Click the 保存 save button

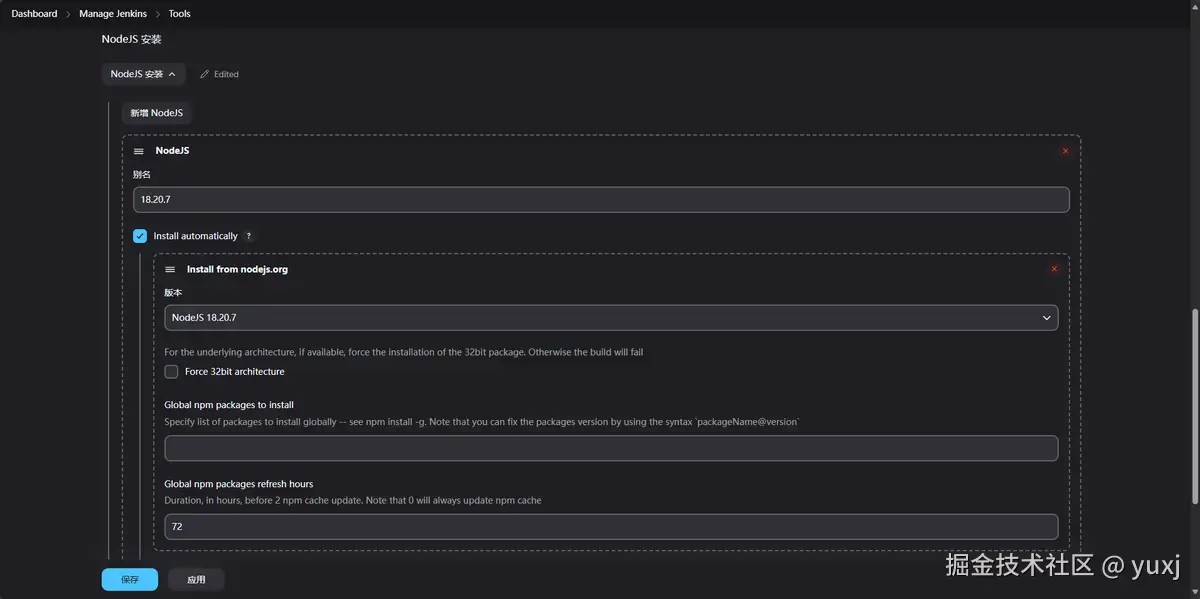(130, 579)
